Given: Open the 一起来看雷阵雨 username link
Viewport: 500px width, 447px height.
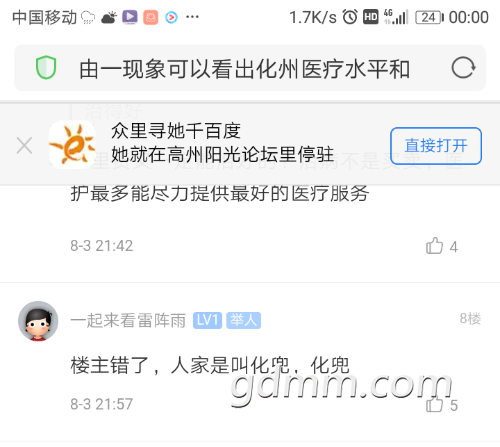Looking at the screenshot, I should 128,321.
